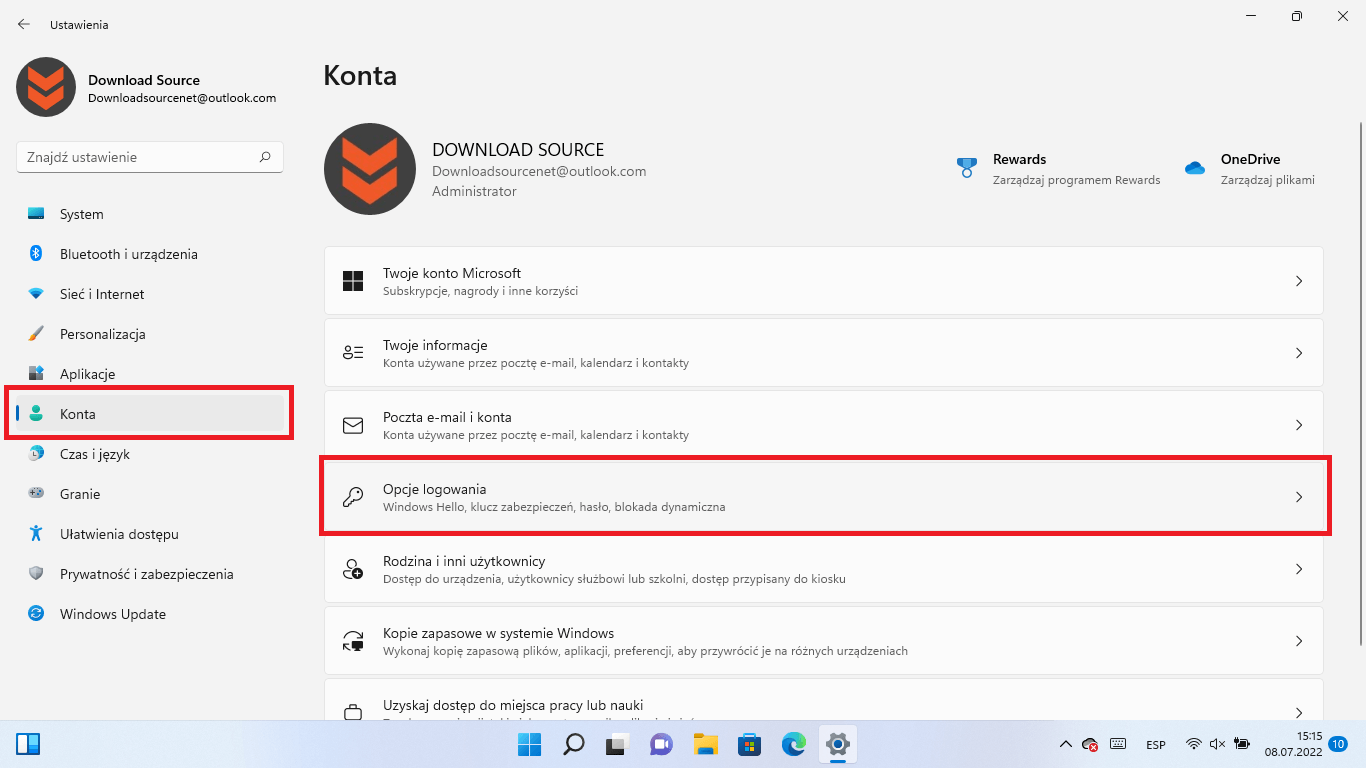Viewport: 1366px width, 768px height.
Task: Open File Explorer from taskbar
Action: coord(706,744)
